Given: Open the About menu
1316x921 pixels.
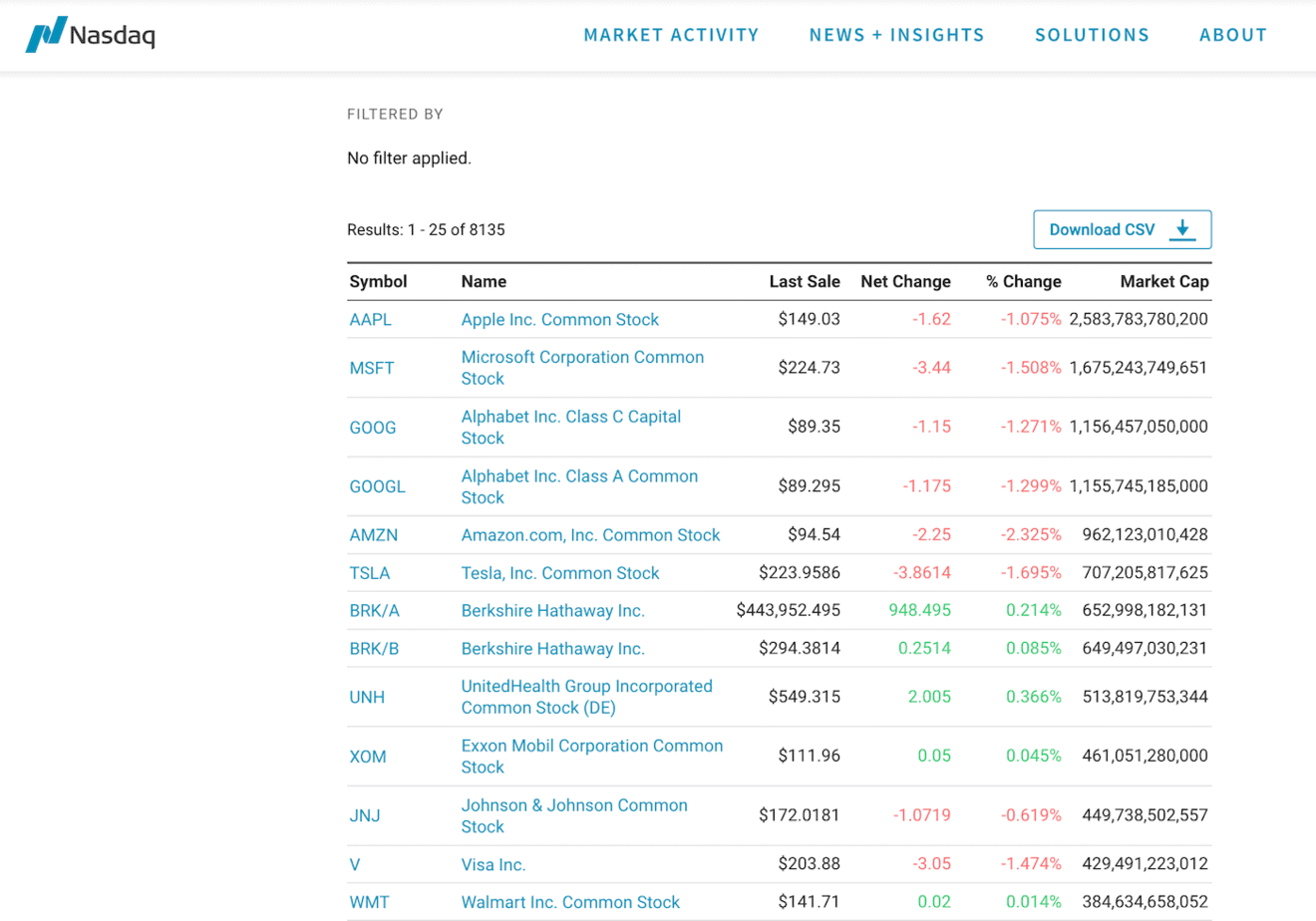Looking at the screenshot, I should [x=1233, y=35].
